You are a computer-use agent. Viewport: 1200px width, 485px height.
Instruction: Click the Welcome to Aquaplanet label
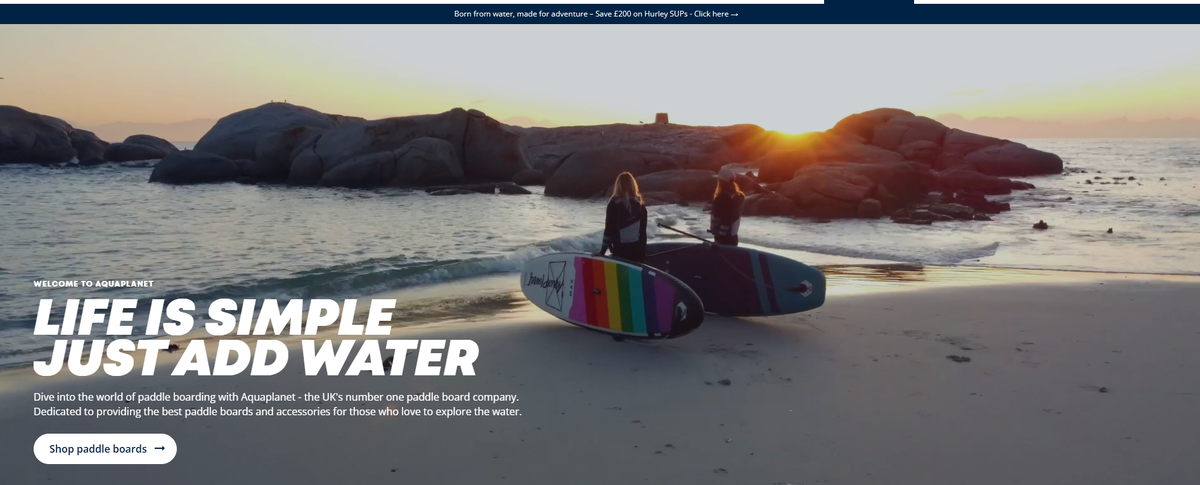click(x=94, y=284)
